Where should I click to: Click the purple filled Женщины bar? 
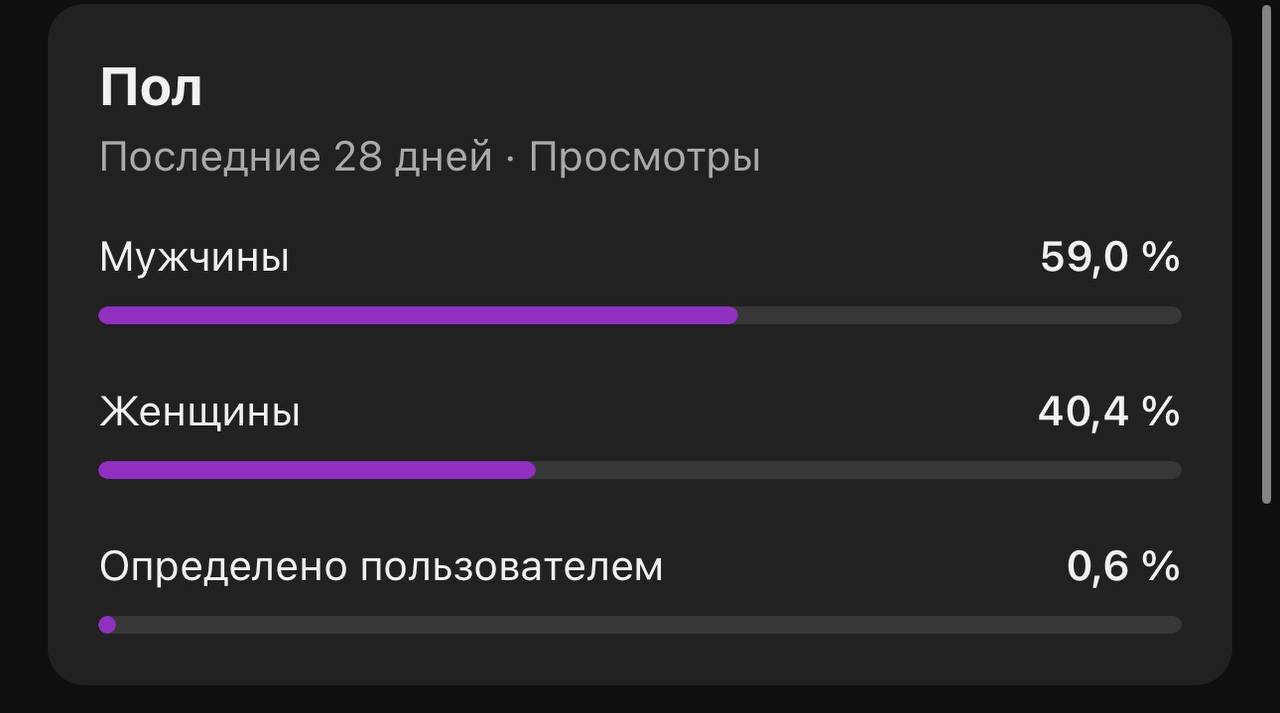point(317,470)
